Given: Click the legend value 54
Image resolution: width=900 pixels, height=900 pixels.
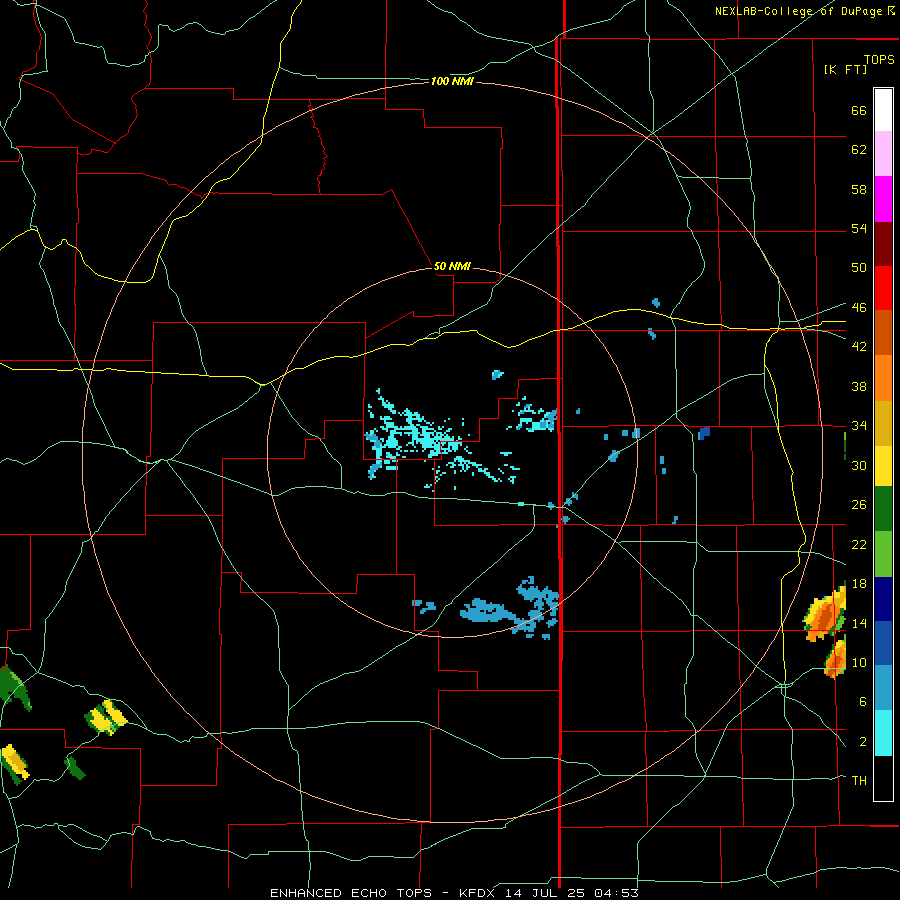Looking at the screenshot, I should point(859,228).
